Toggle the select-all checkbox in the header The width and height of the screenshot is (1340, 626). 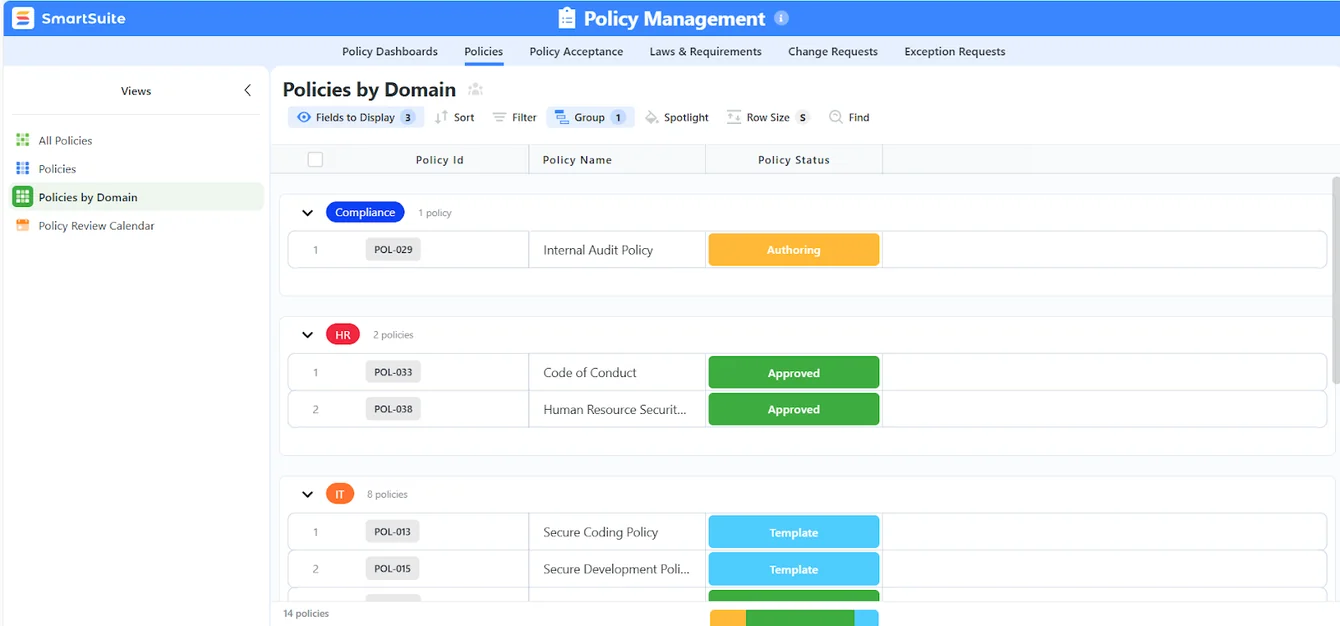click(x=315, y=159)
